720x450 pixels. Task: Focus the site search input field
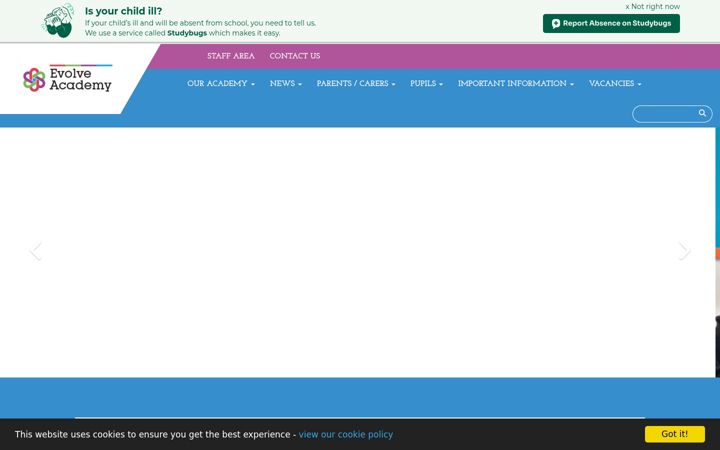(666, 114)
